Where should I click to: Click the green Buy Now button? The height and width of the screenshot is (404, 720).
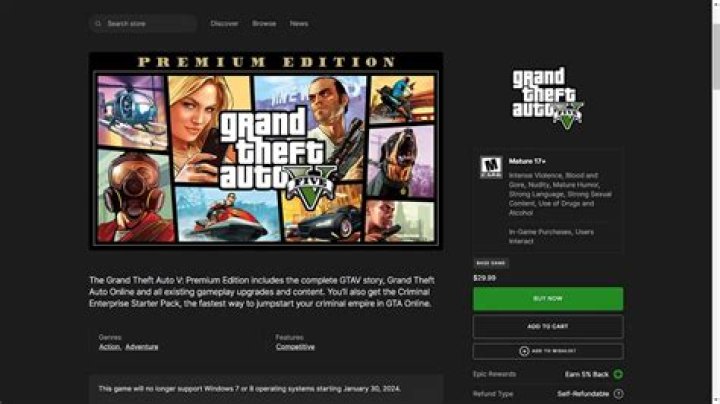[x=548, y=299]
